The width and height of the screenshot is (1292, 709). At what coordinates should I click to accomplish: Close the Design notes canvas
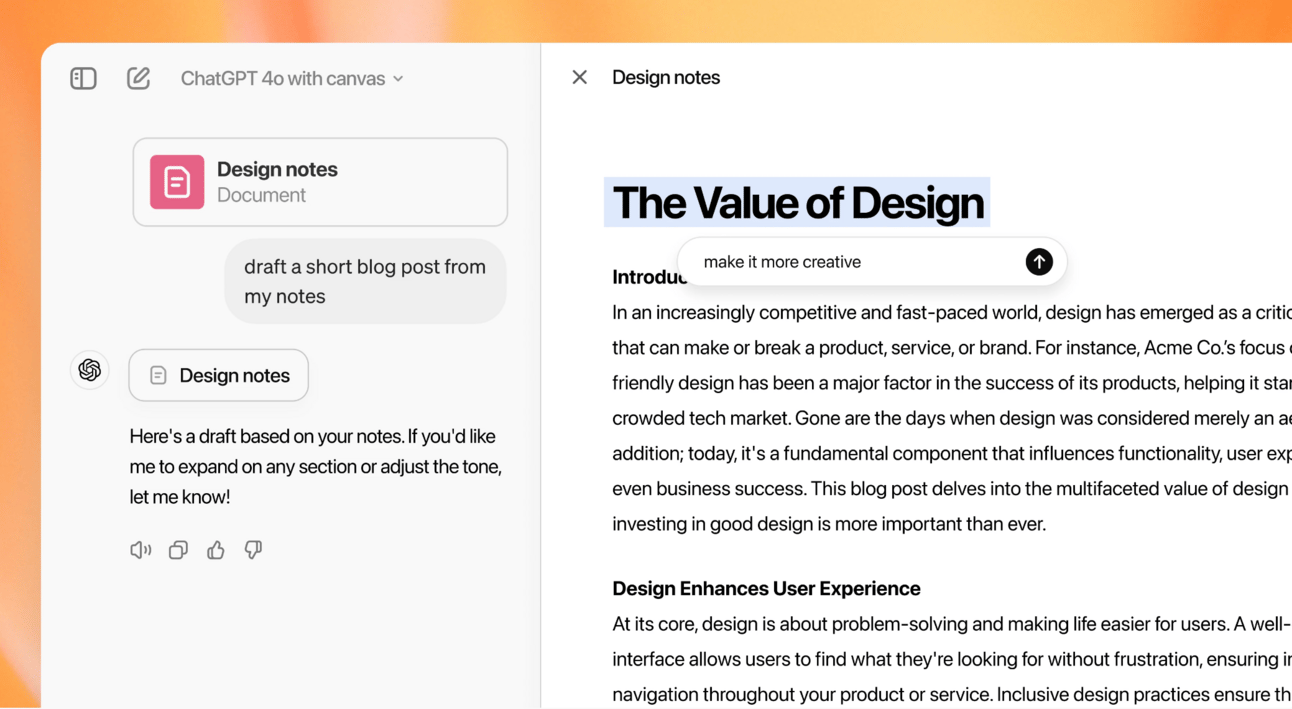[579, 77]
